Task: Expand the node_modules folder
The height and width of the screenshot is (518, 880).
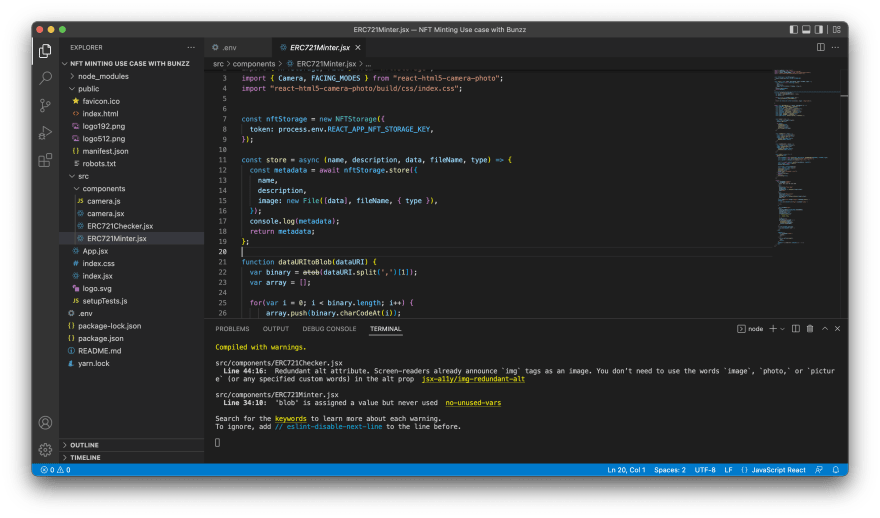Action: 131,76
